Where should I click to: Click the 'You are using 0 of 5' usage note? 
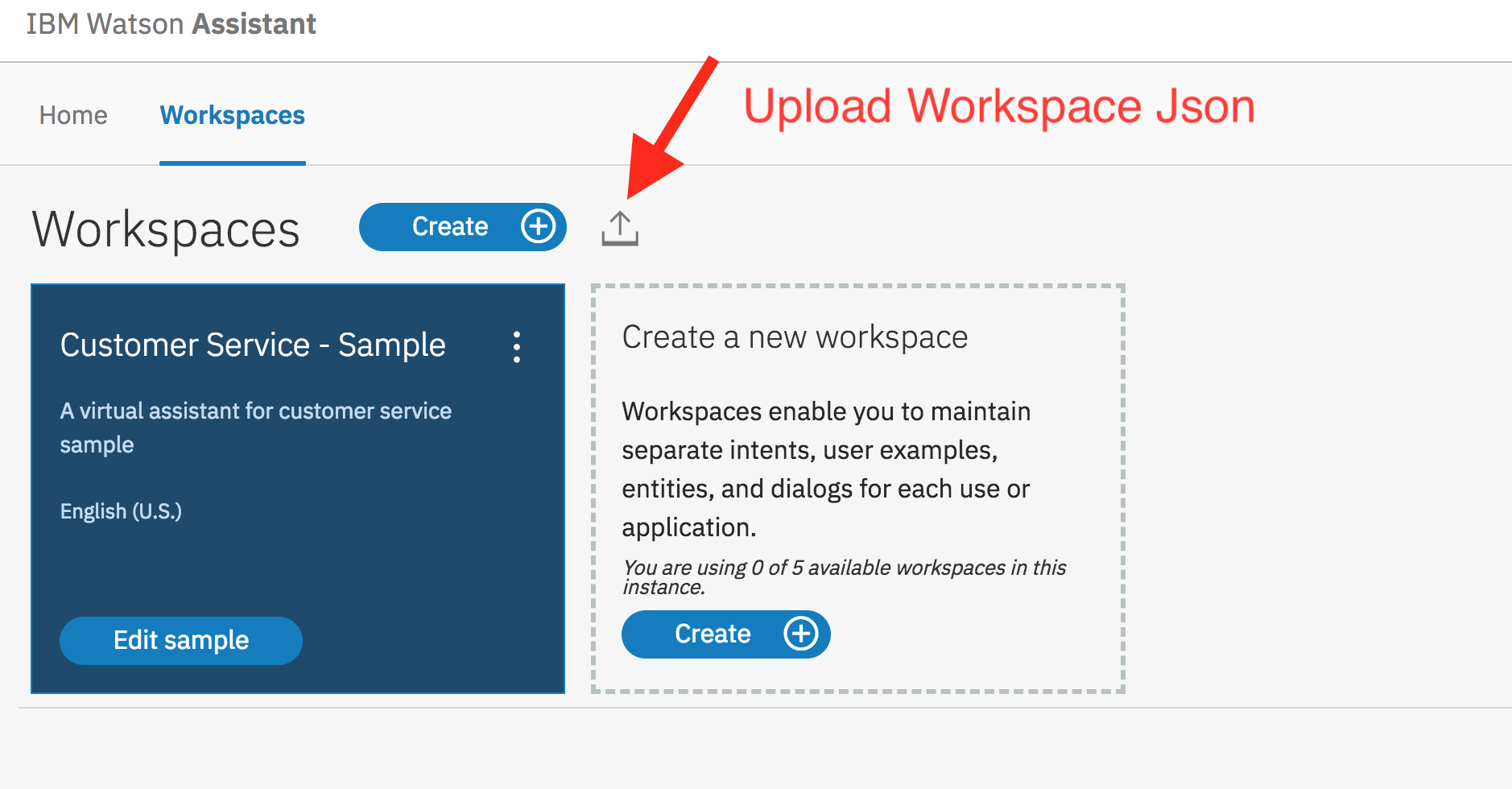point(844,577)
